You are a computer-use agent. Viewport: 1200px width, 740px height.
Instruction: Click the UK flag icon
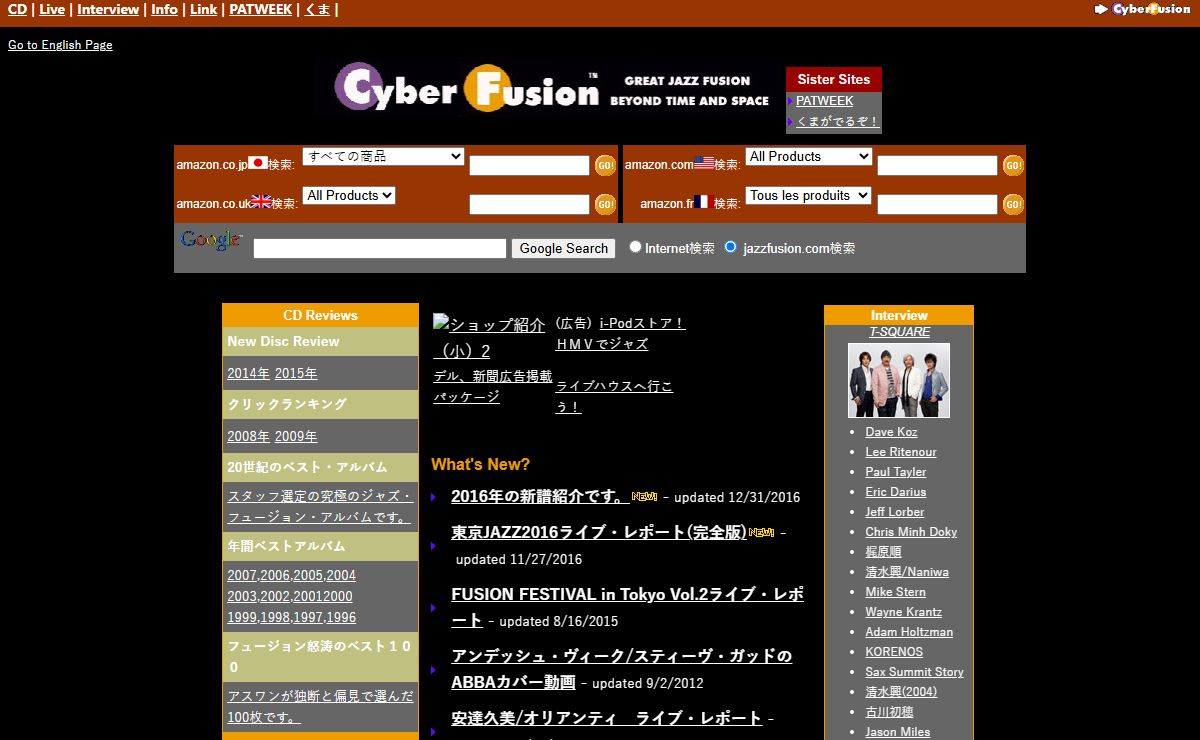tap(261, 201)
